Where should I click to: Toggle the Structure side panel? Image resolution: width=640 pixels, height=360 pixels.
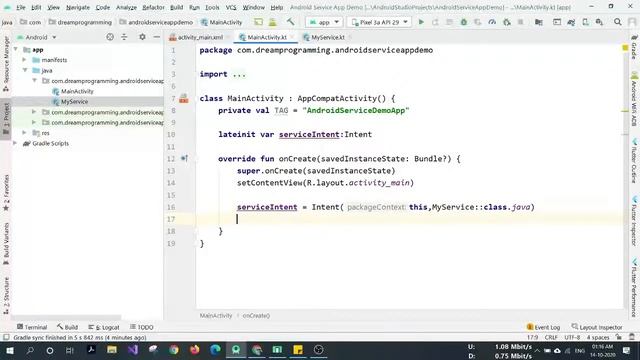pos(6,295)
